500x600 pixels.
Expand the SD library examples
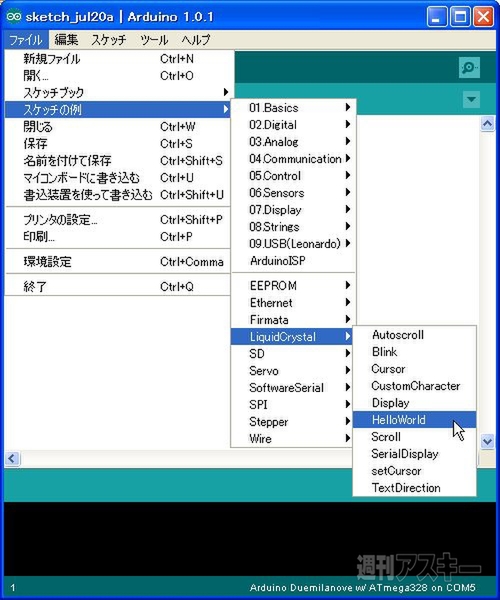(293, 354)
